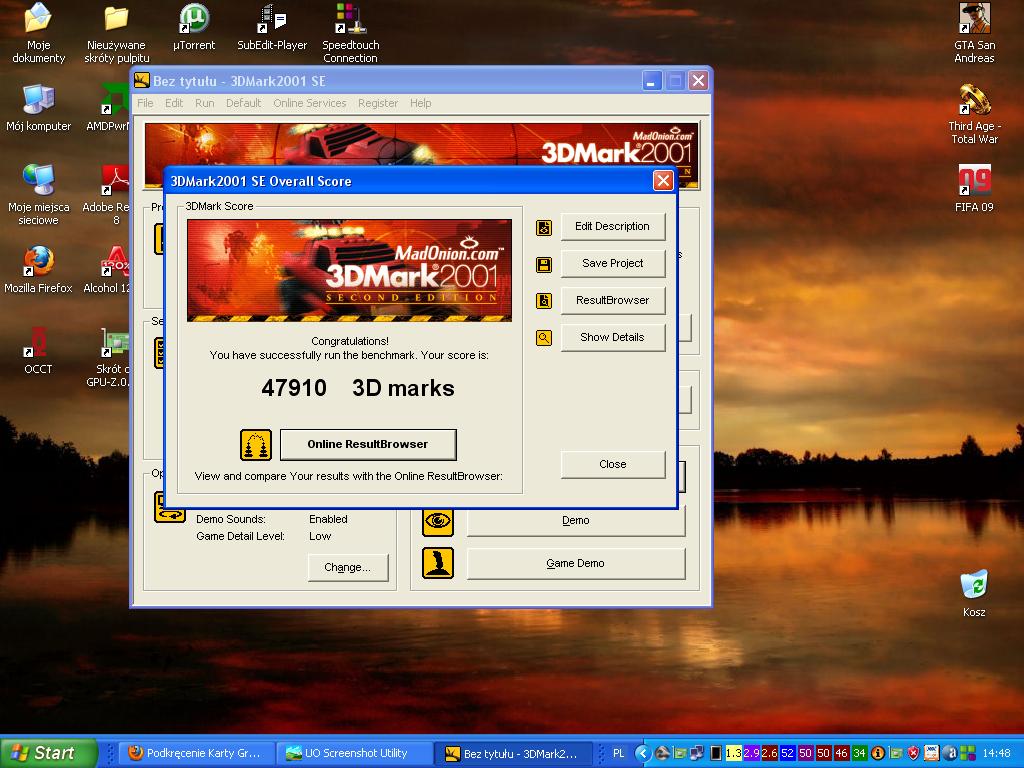Click Bez tytułu - 3DMark2... taskbar button
1024x768 pixels.
[515, 753]
